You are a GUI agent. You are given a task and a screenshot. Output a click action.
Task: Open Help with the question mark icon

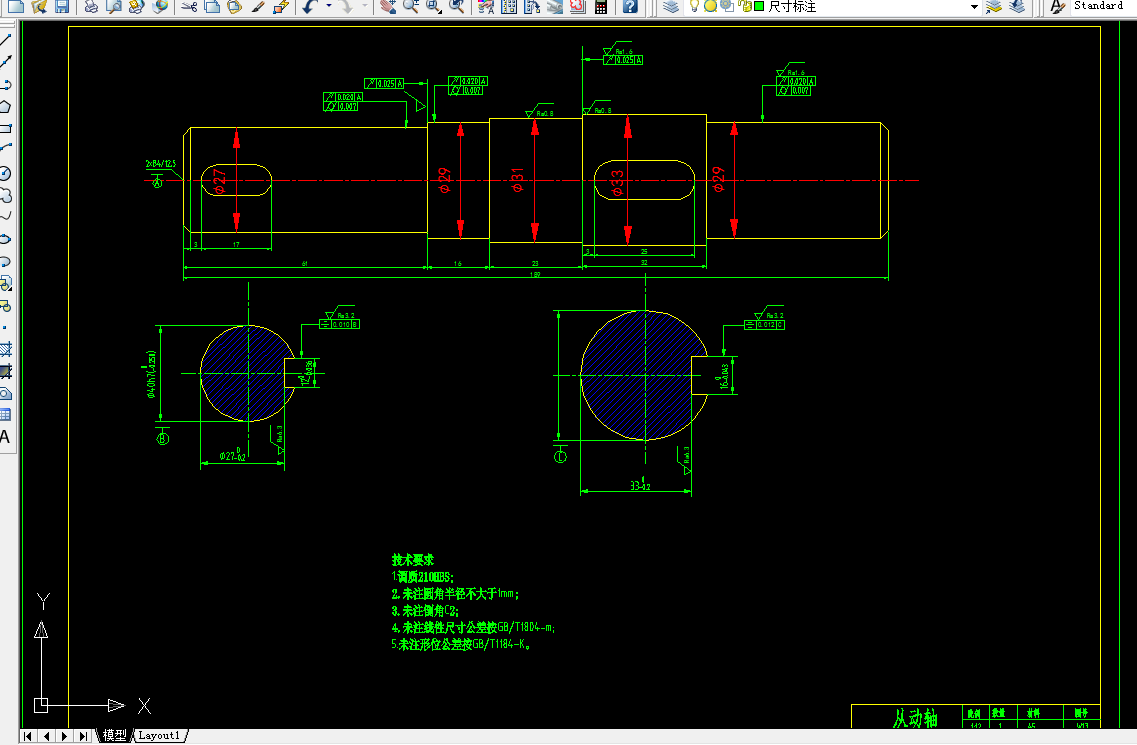coord(630,7)
